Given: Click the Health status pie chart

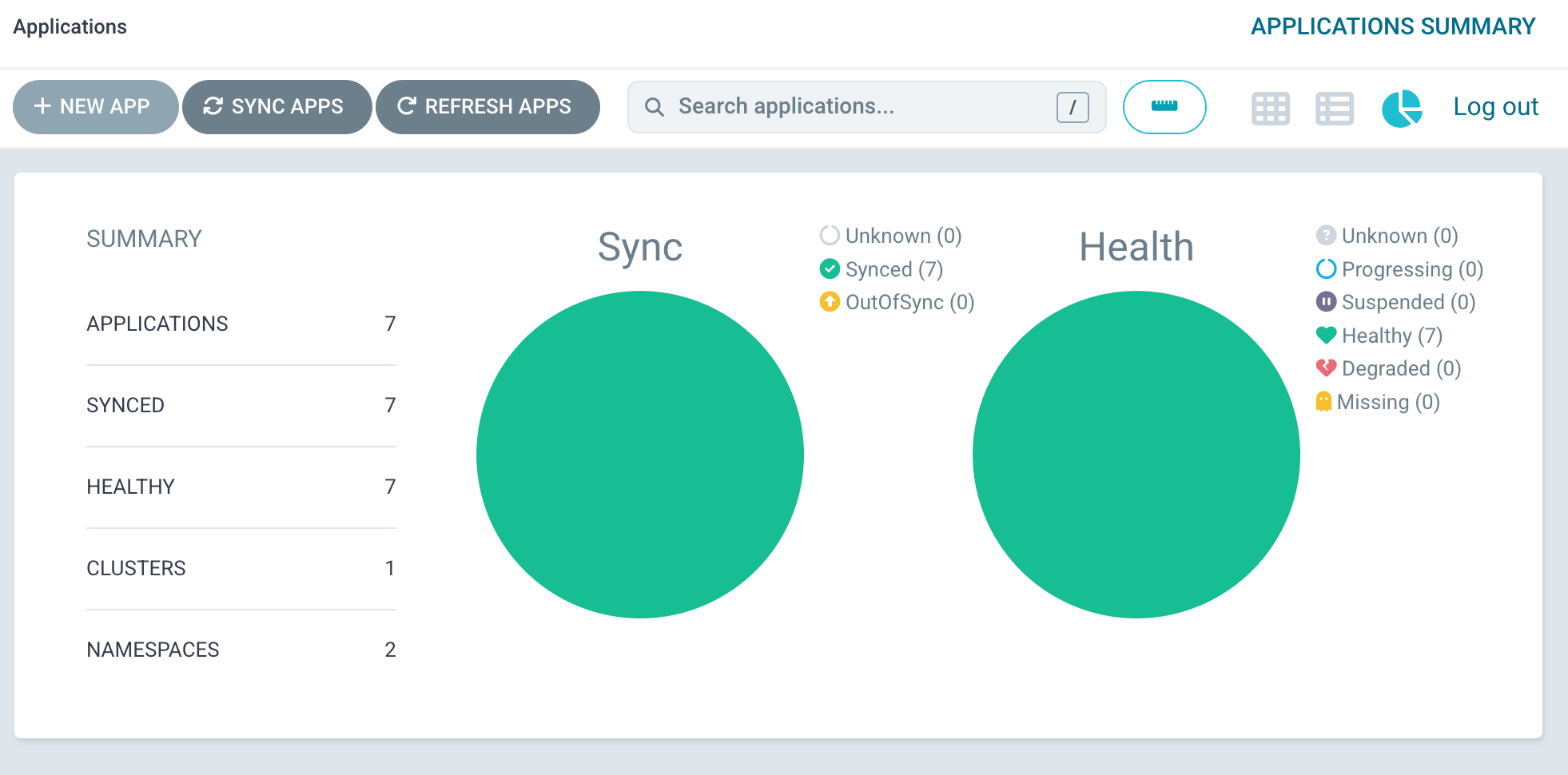Looking at the screenshot, I should point(1136,455).
